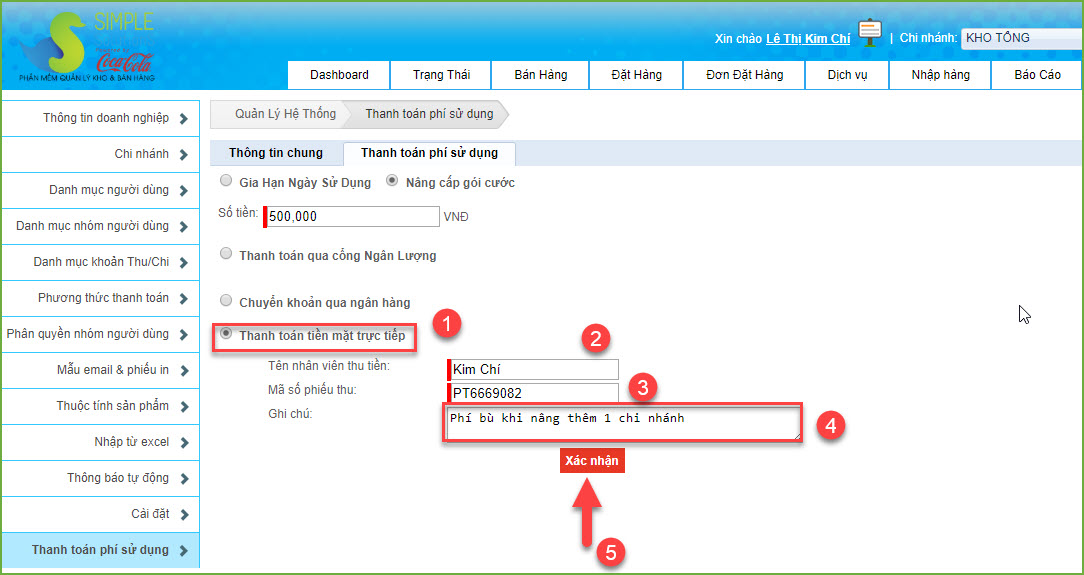Click chevron beside Thông báo tự động
The width and height of the screenshot is (1084, 575).
[x=183, y=479]
